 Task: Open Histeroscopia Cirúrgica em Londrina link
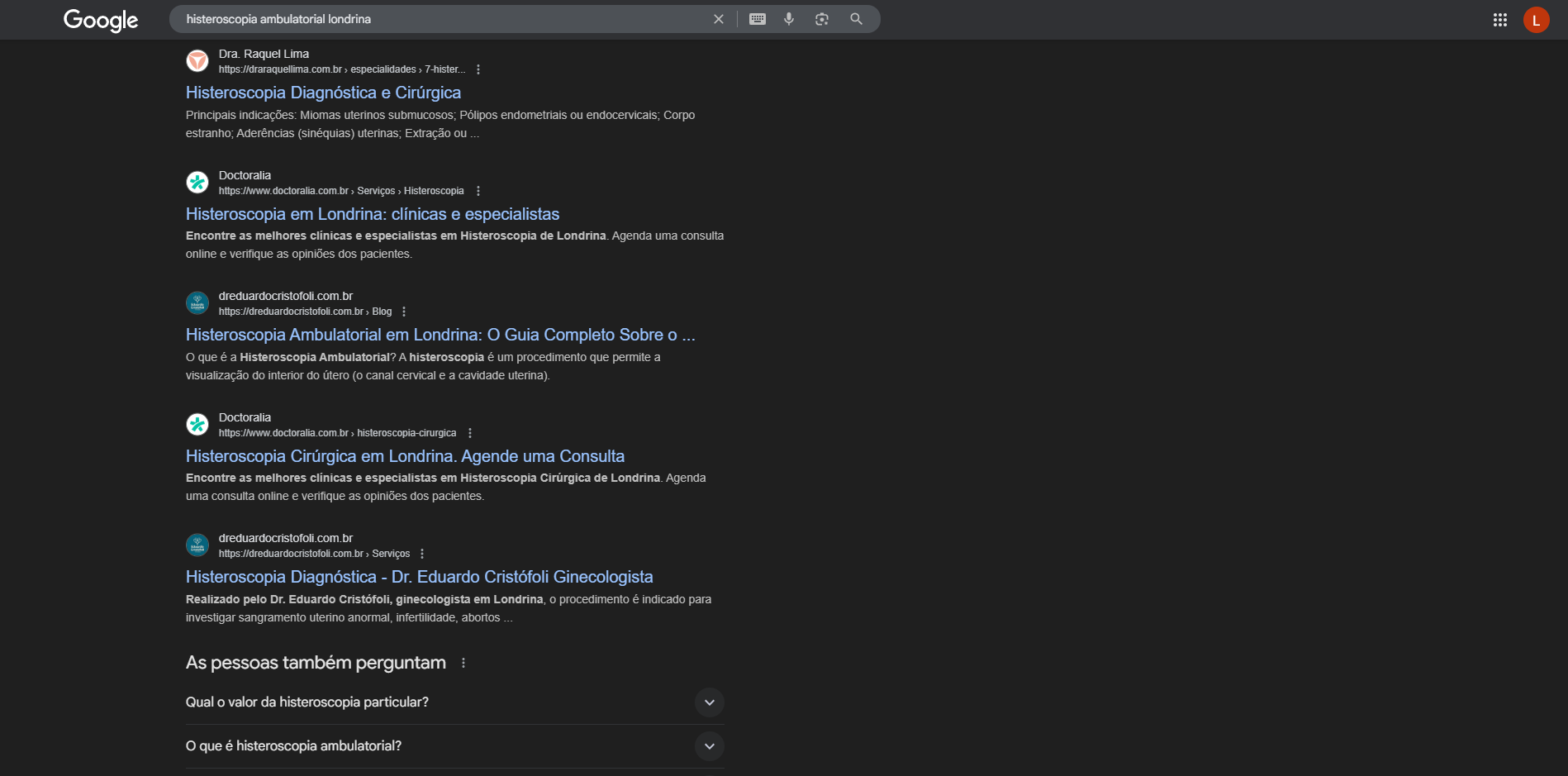pyautogui.click(x=405, y=456)
